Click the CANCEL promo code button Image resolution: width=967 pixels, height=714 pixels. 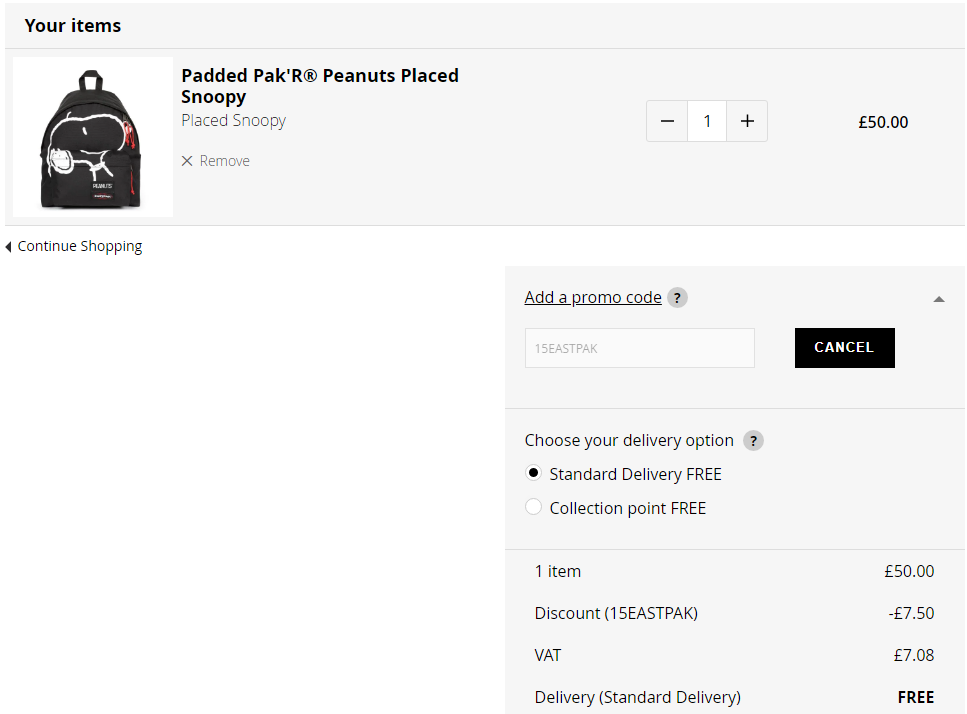844,348
